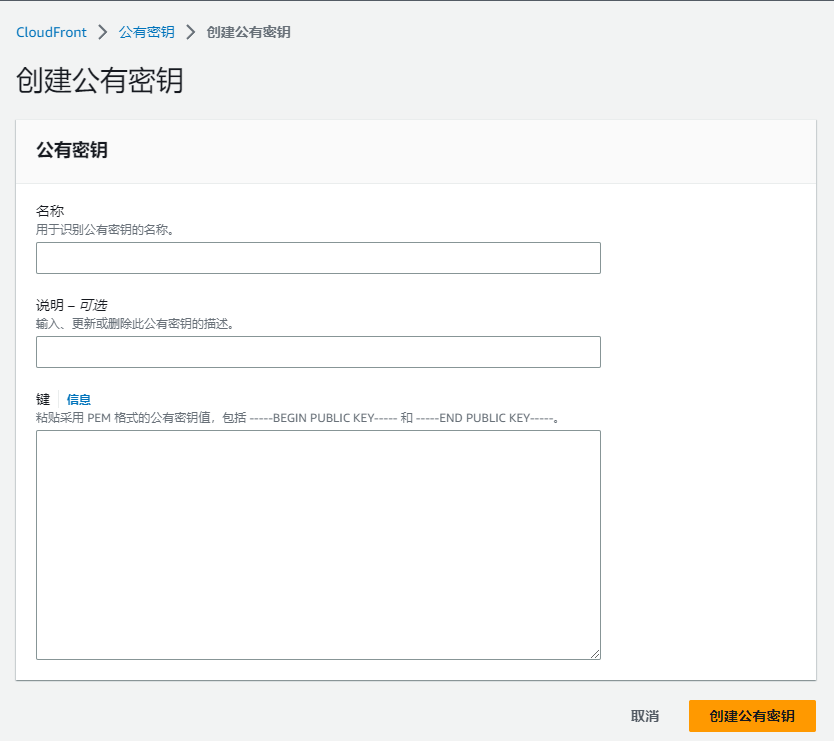
Task: Click the chevron after CloudFront breadcrumb
Action: point(103,32)
